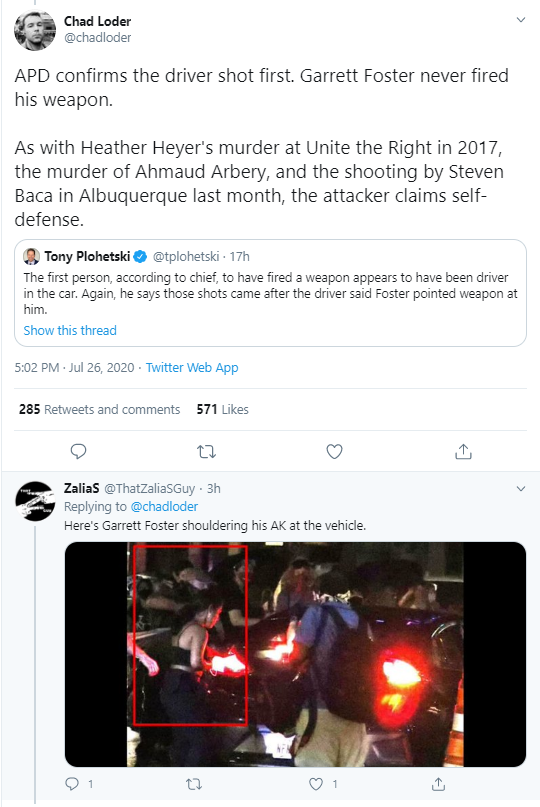Like ZaliaS's reply
540x807 pixels.
pos(316,784)
